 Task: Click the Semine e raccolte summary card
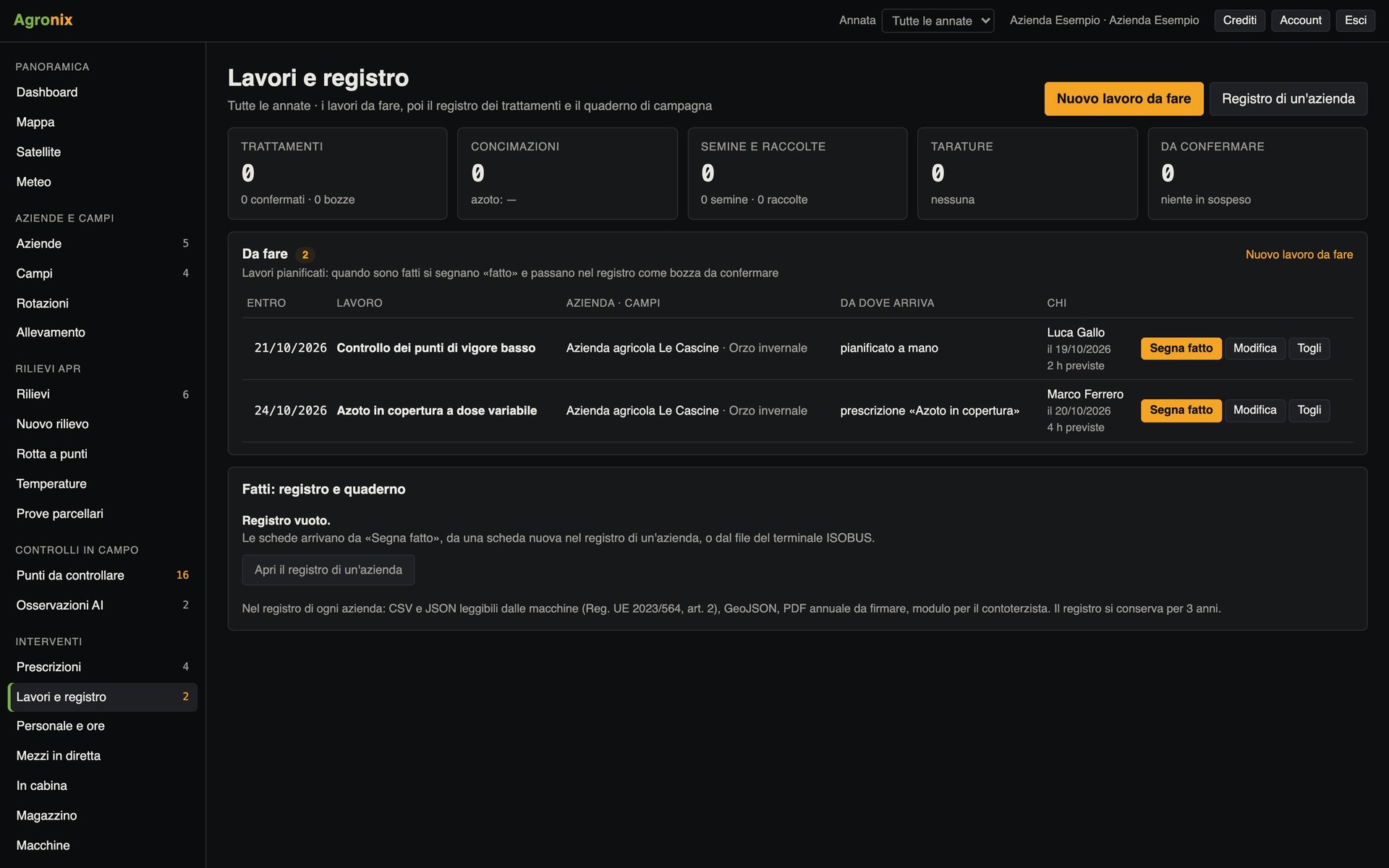coord(797,174)
